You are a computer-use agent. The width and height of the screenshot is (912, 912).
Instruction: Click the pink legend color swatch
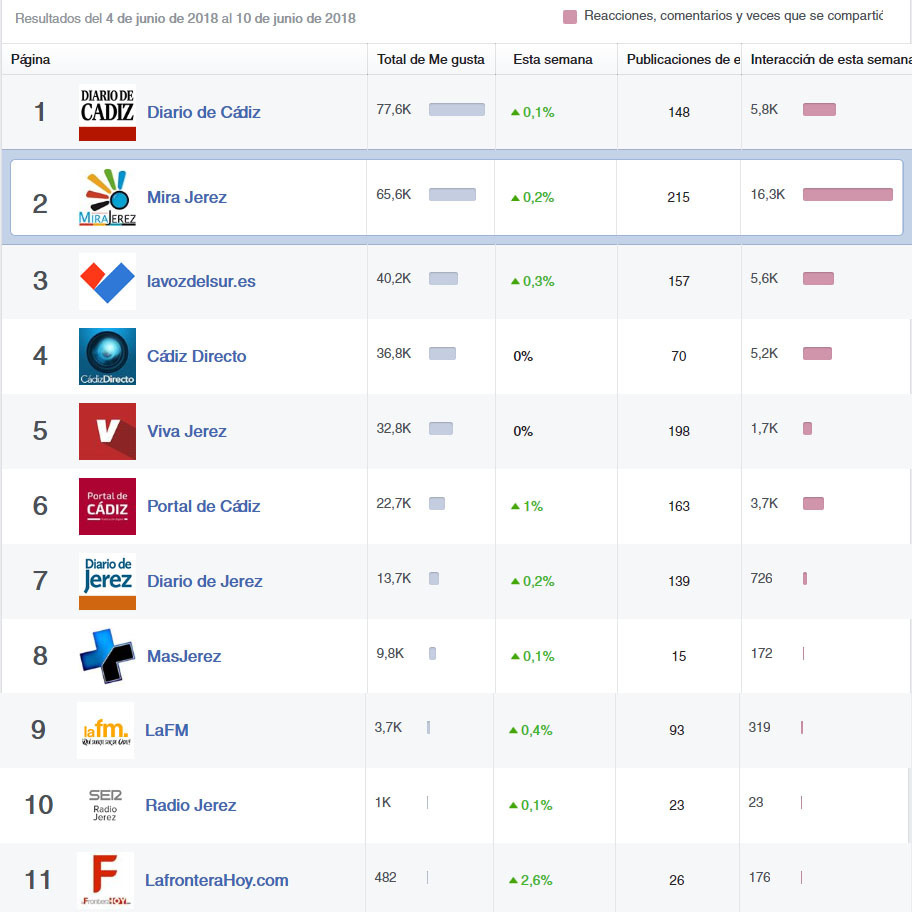click(x=570, y=17)
